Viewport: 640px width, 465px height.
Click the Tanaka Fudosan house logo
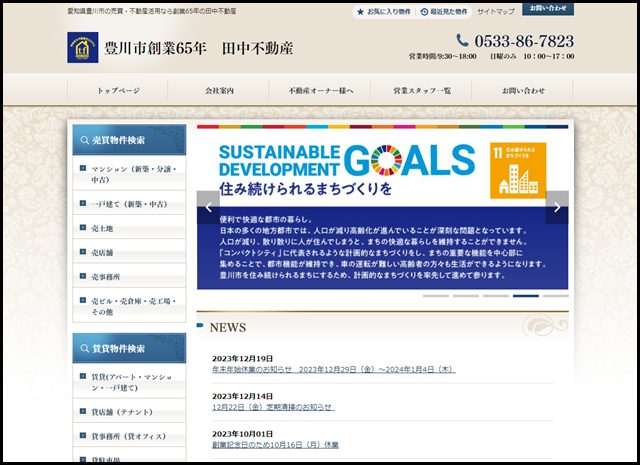(x=82, y=47)
